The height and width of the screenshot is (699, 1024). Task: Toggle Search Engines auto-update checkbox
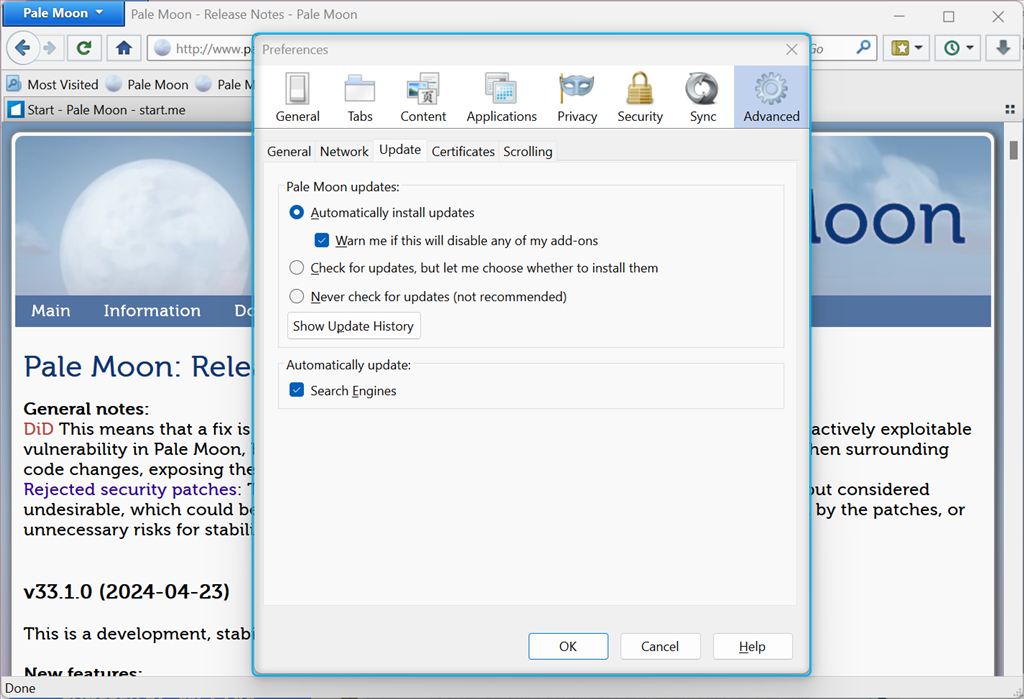tap(296, 390)
